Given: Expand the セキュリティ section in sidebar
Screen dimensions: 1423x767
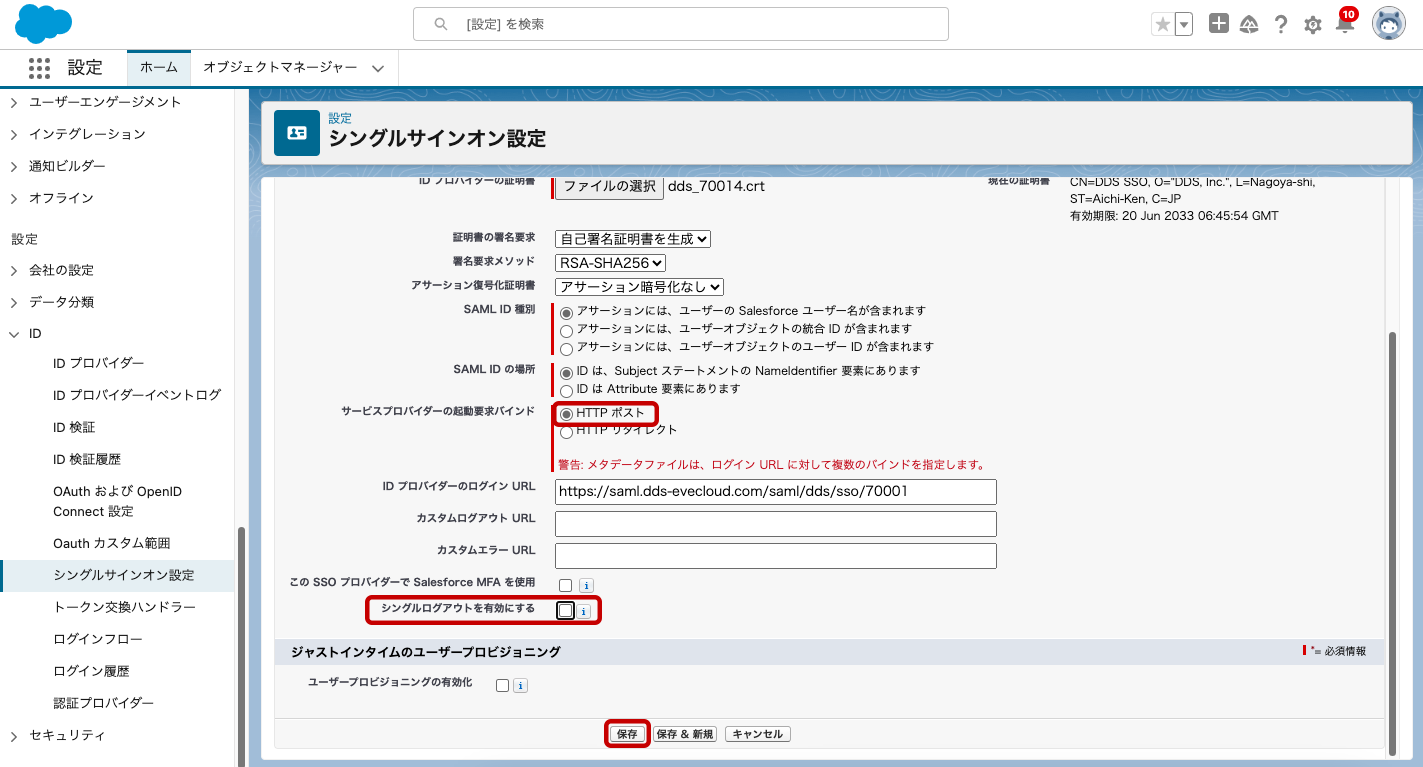Looking at the screenshot, I should click(14, 736).
